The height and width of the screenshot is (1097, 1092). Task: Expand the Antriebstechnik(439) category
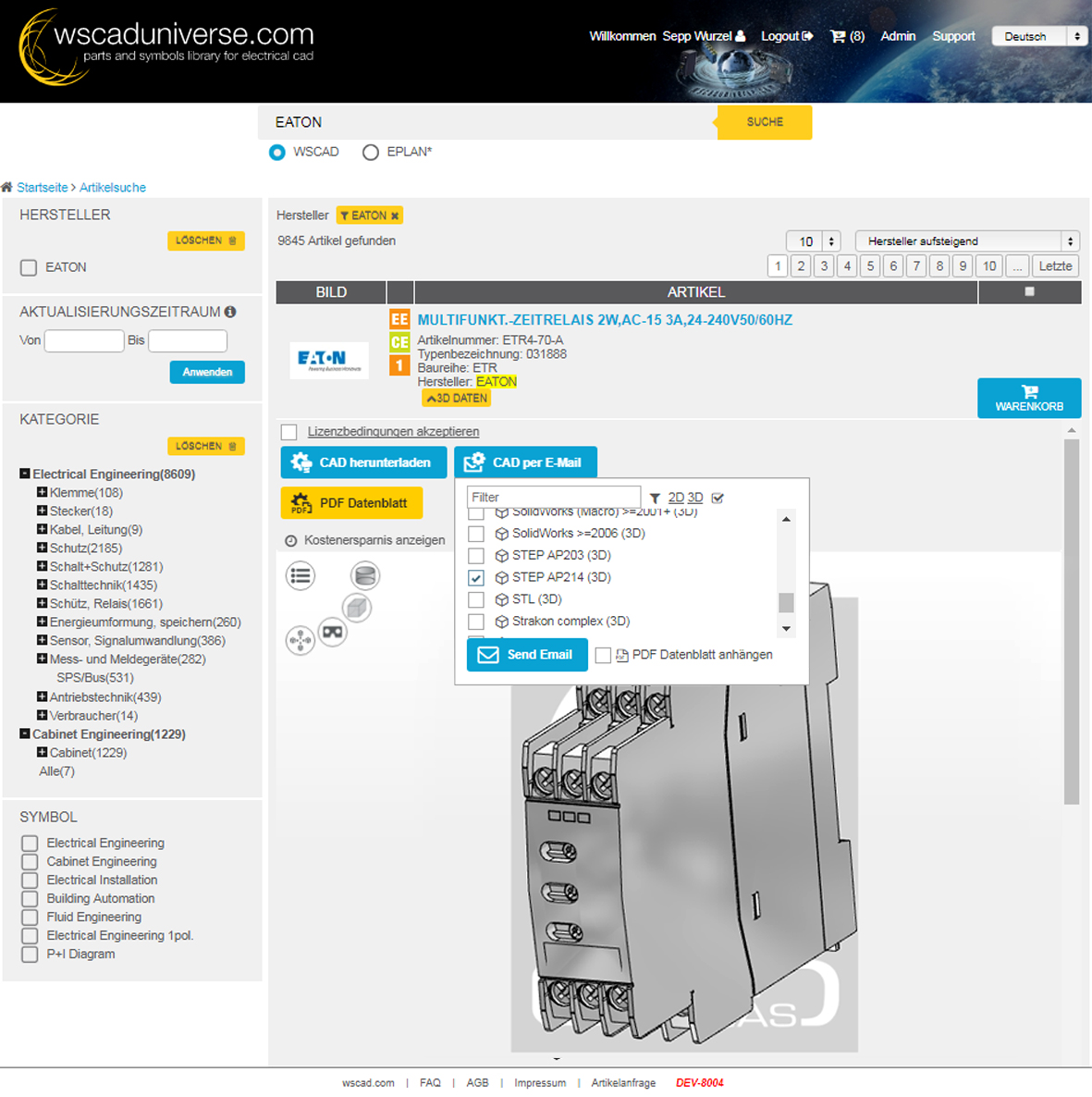point(42,696)
